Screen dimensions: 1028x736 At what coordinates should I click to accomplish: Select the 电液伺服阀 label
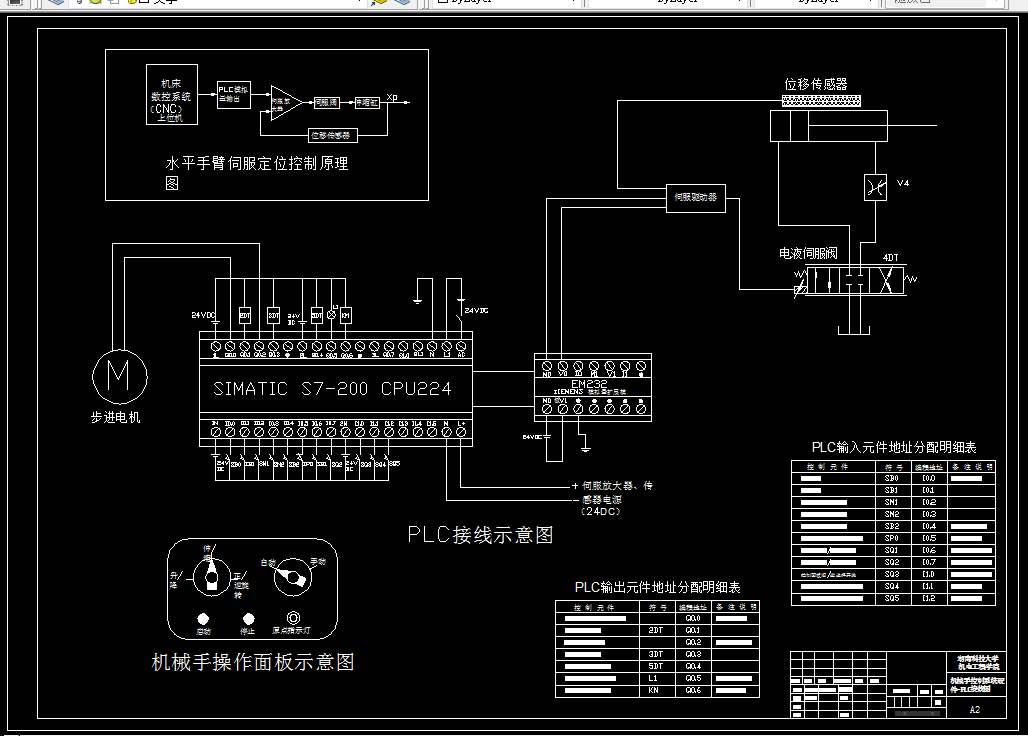(x=808, y=253)
